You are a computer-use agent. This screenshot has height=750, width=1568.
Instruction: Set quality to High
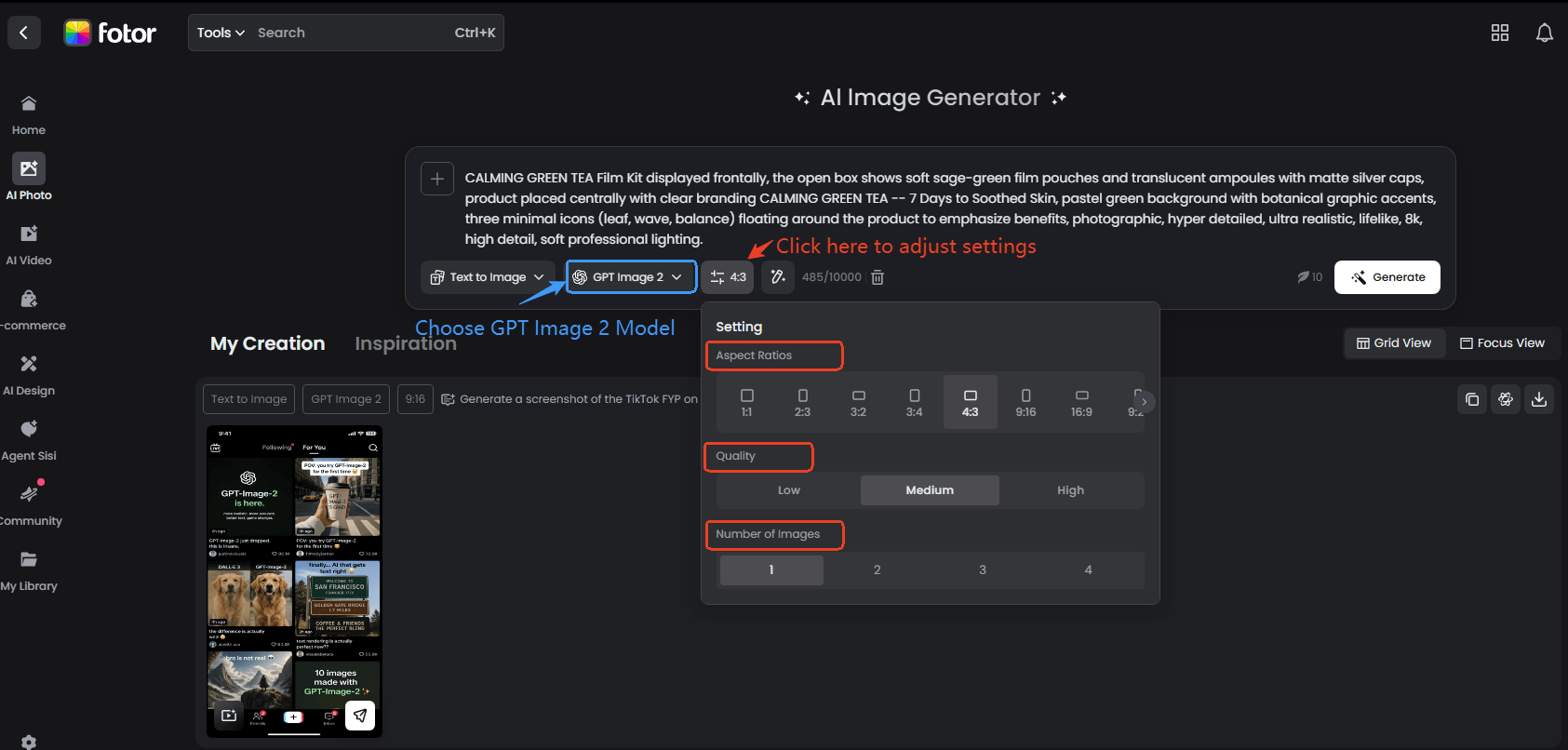(1070, 490)
